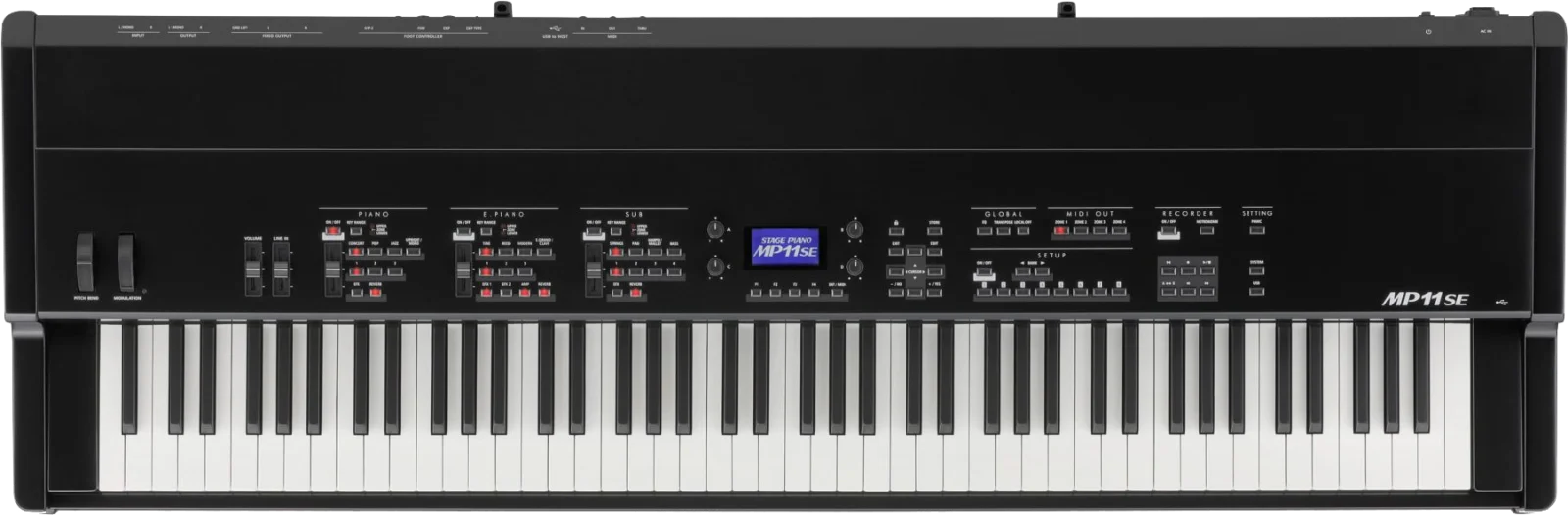The height and width of the screenshot is (515, 1568).
Task: Toggle the MIDI OUT Zone 1 button
Action: pos(1061,230)
